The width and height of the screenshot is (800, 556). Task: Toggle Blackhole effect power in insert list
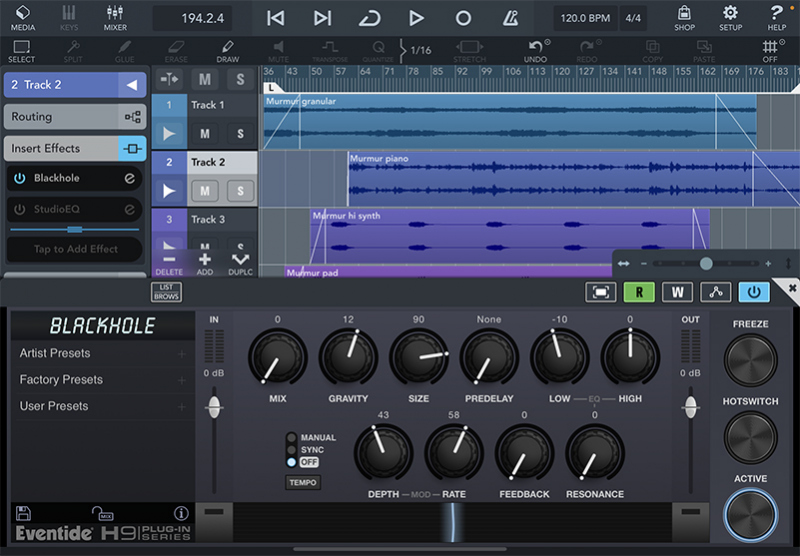coord(20,178)
